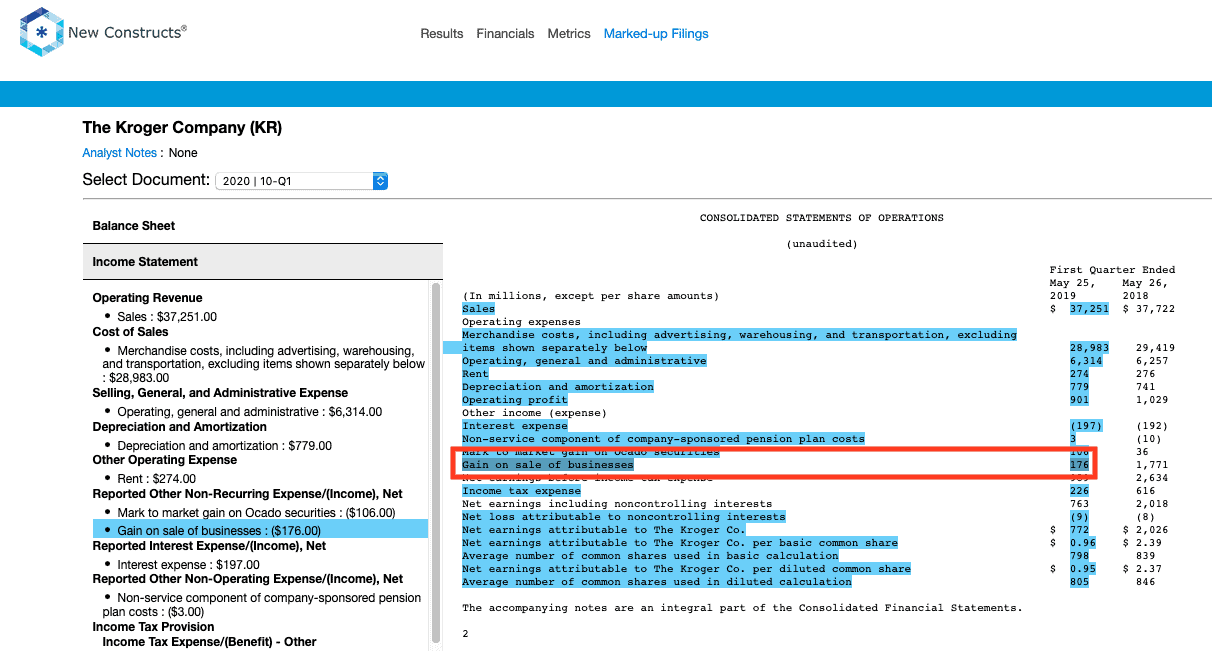Select the Marked-up Filings nav item

coord(656,34)
